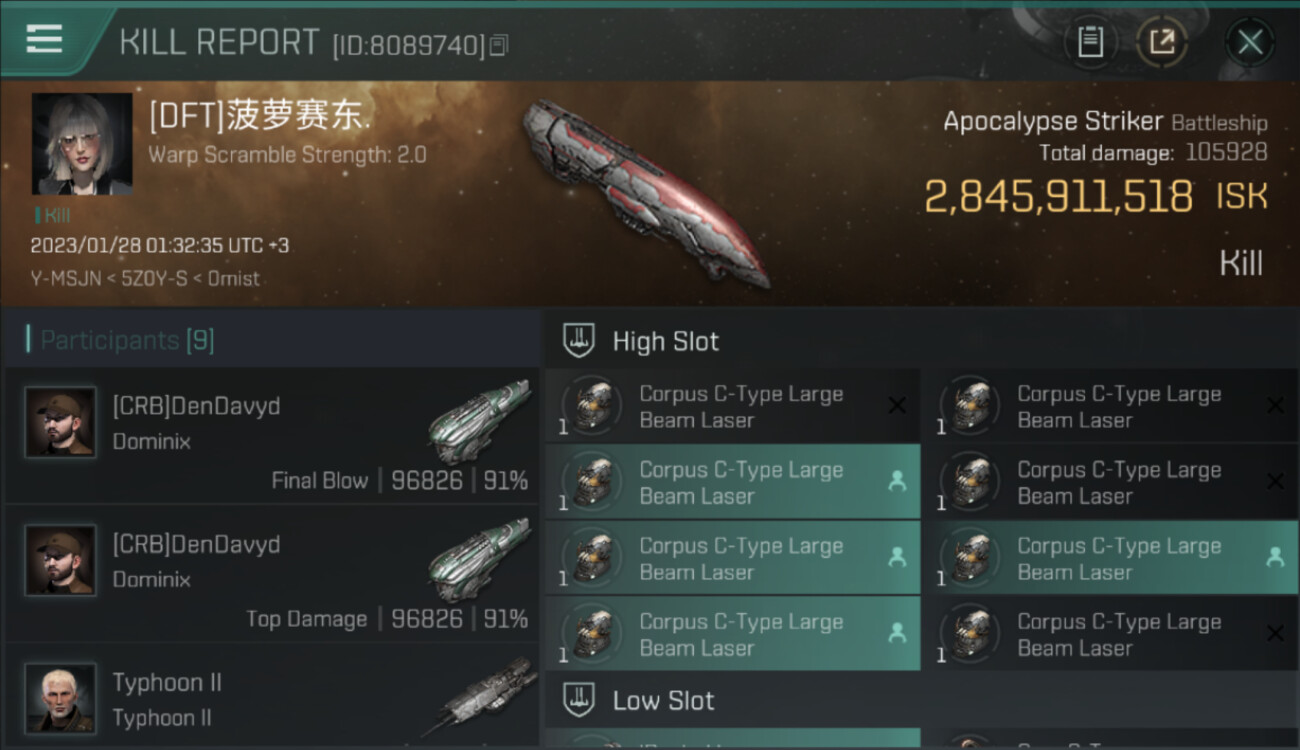This screenshot has height=750, width=1300.
Task: Click the Y-MSJN < 5Z0Y-S < Omist location
Action: click(x=146, y=279)
